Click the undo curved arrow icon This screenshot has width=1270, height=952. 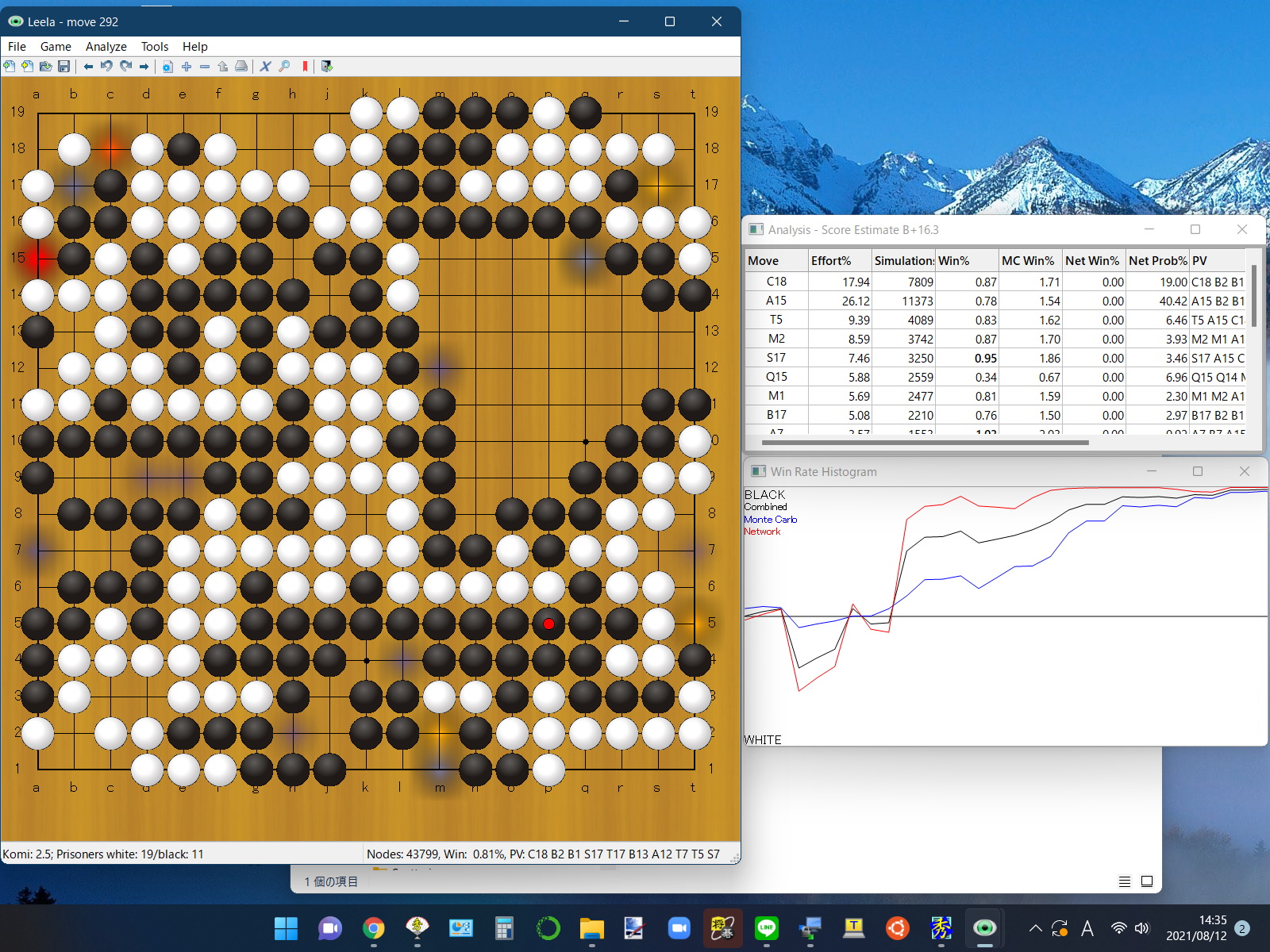106,67
